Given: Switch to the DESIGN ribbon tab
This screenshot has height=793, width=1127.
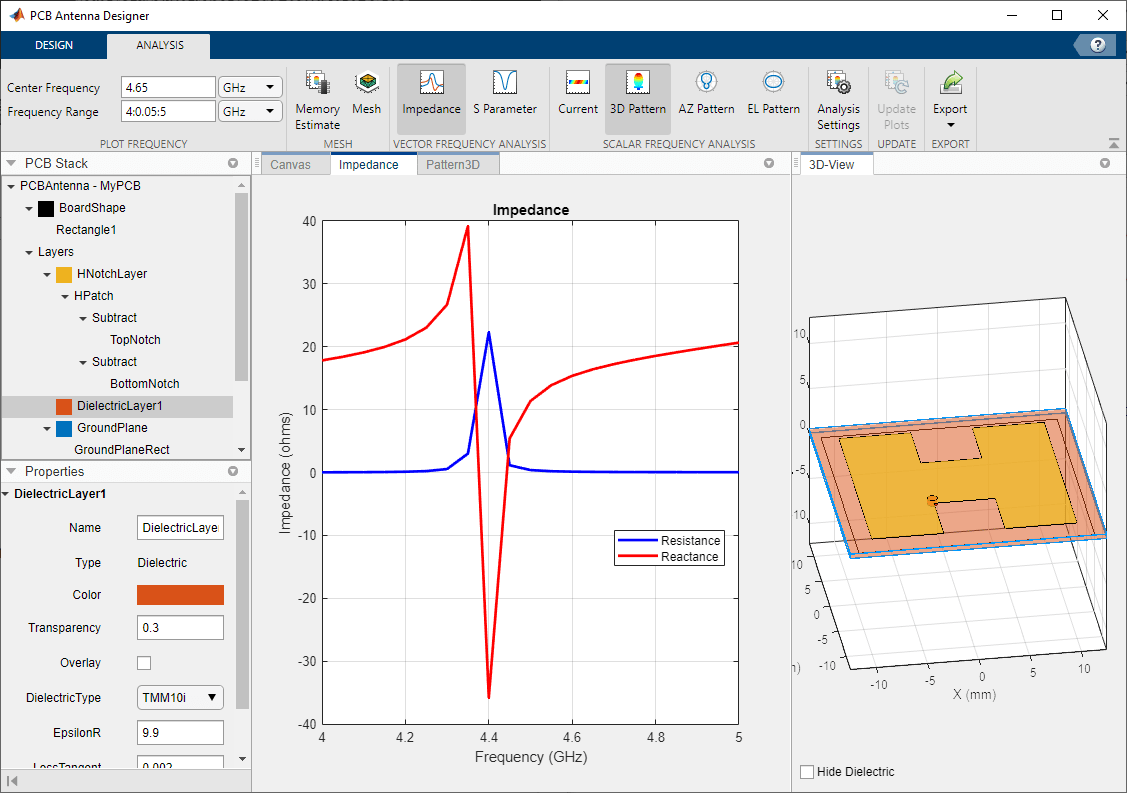Looking at the screenshot, I should [x=54, y=46].
